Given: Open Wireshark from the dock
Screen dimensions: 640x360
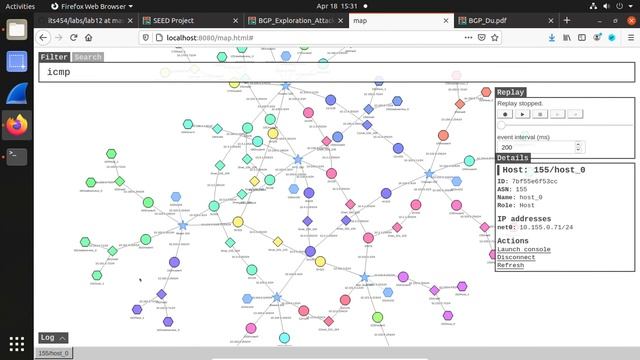Looking at the screenshot, I should point(17,93).
